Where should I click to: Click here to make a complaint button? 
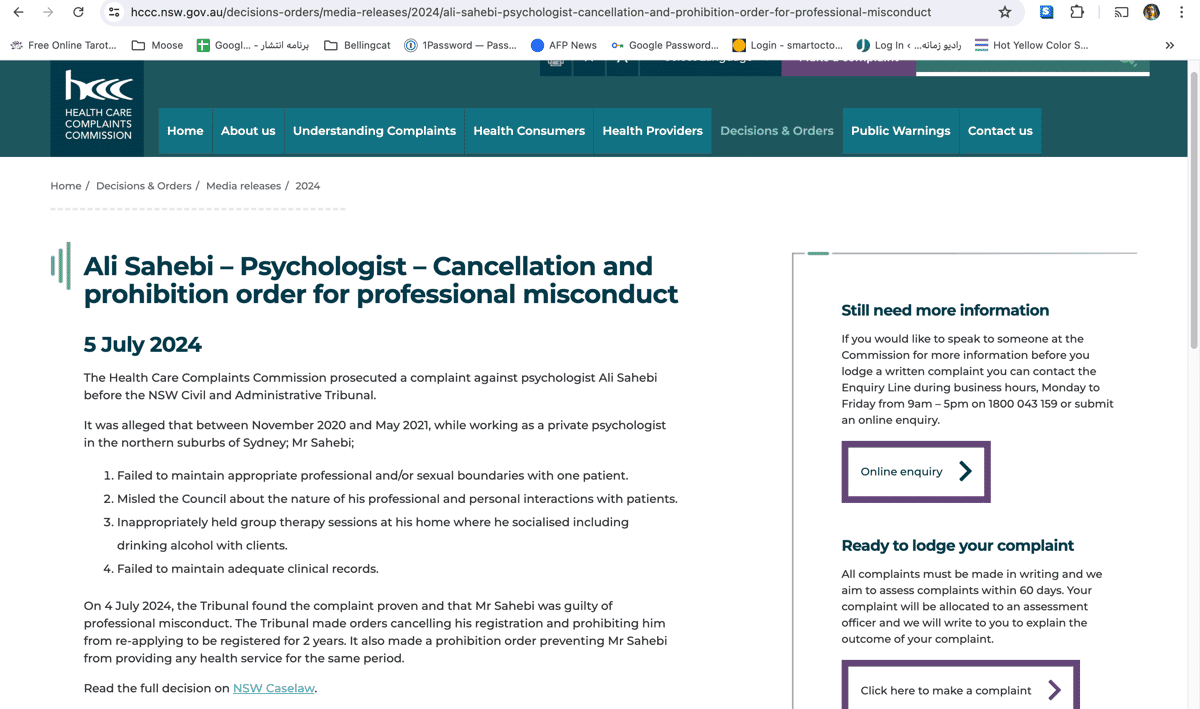961,689
